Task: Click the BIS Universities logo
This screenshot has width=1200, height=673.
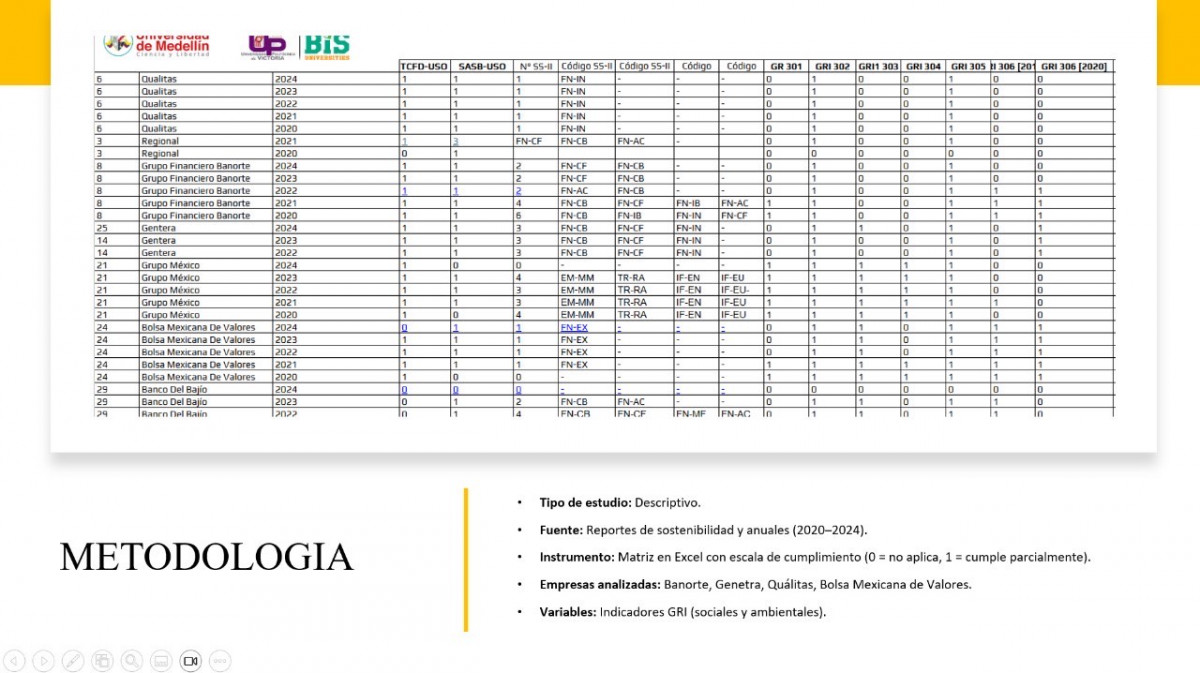Action: [326, 47]
